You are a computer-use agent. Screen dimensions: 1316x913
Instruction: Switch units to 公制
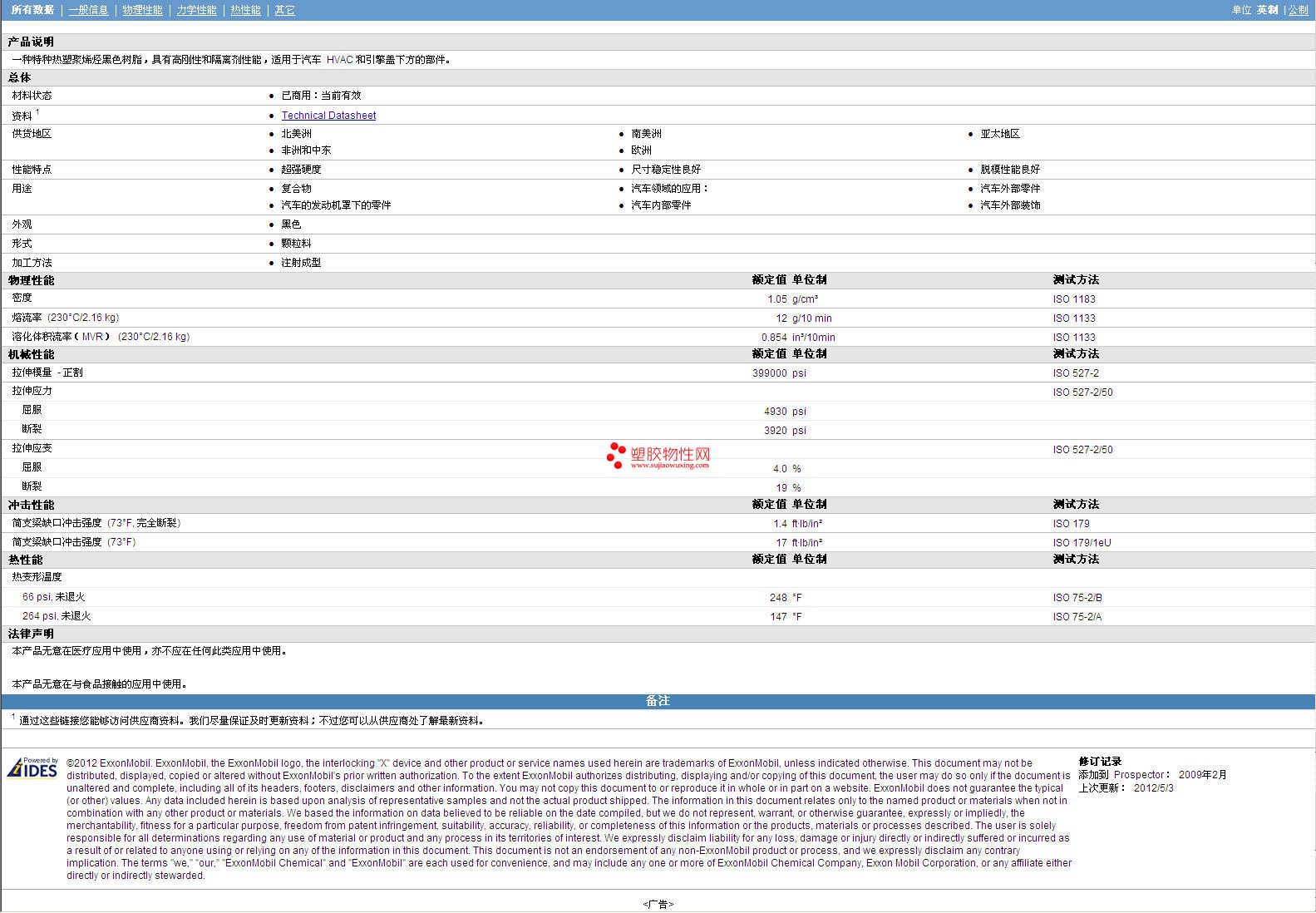(1298, 10)
